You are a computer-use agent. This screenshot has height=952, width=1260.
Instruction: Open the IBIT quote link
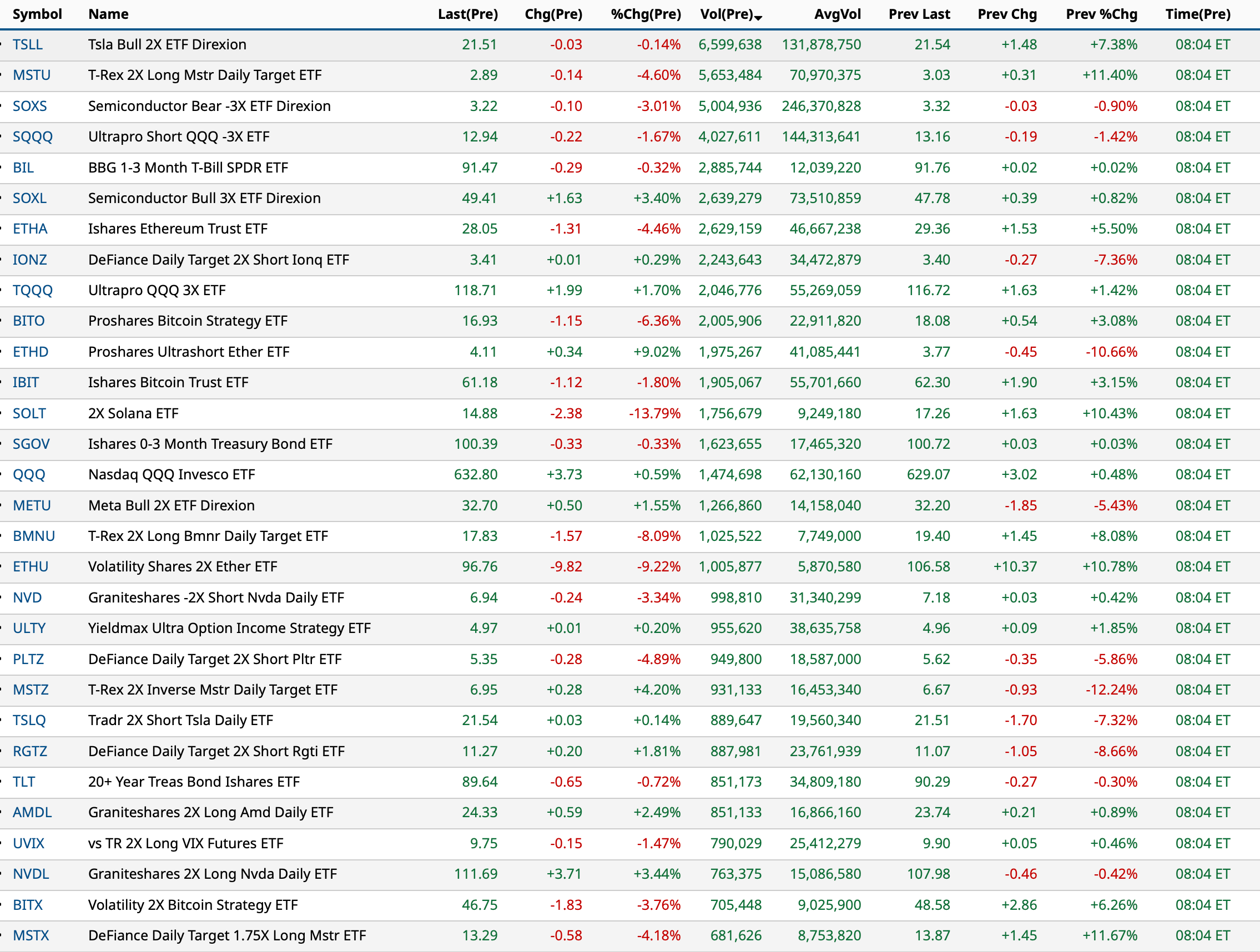26,383
